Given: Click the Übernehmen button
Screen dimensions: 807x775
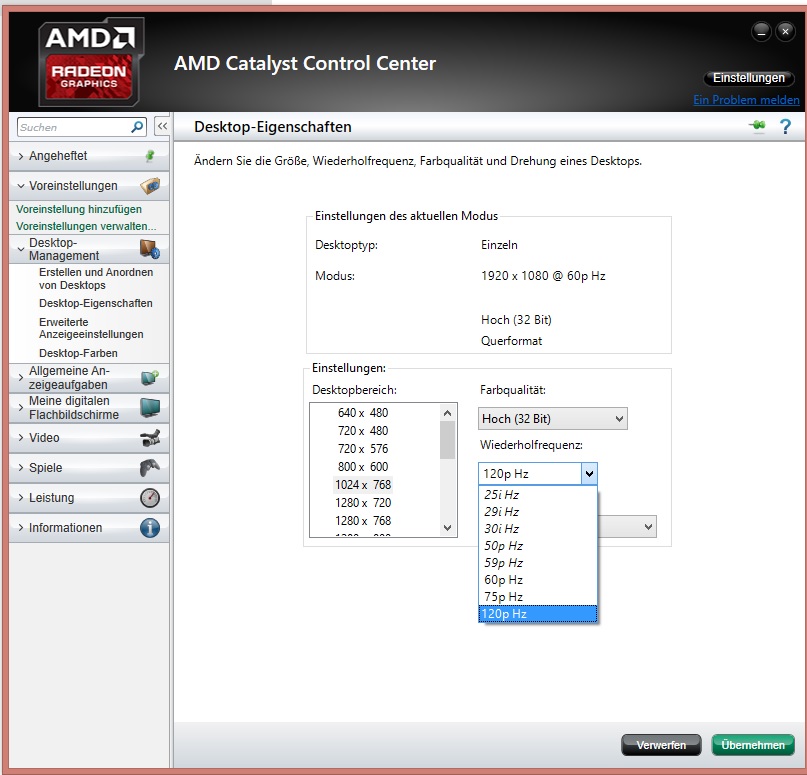Looking at the screenshot, I should tap(753, 745).
